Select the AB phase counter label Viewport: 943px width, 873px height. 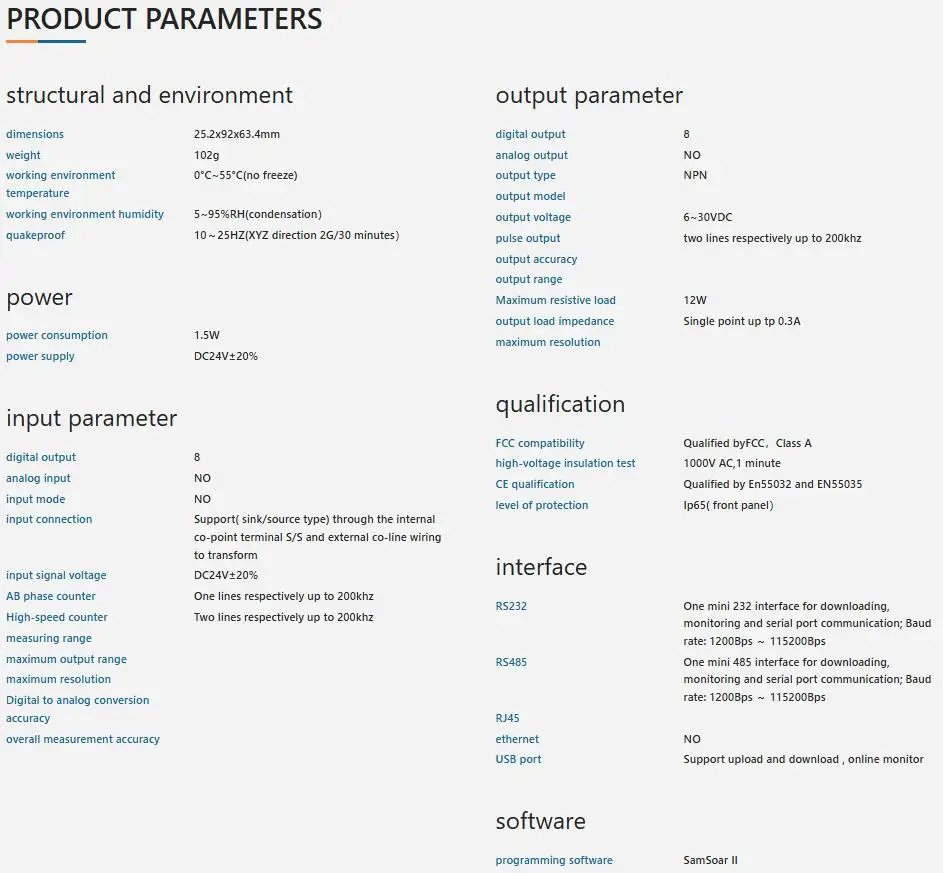point(51,596)
